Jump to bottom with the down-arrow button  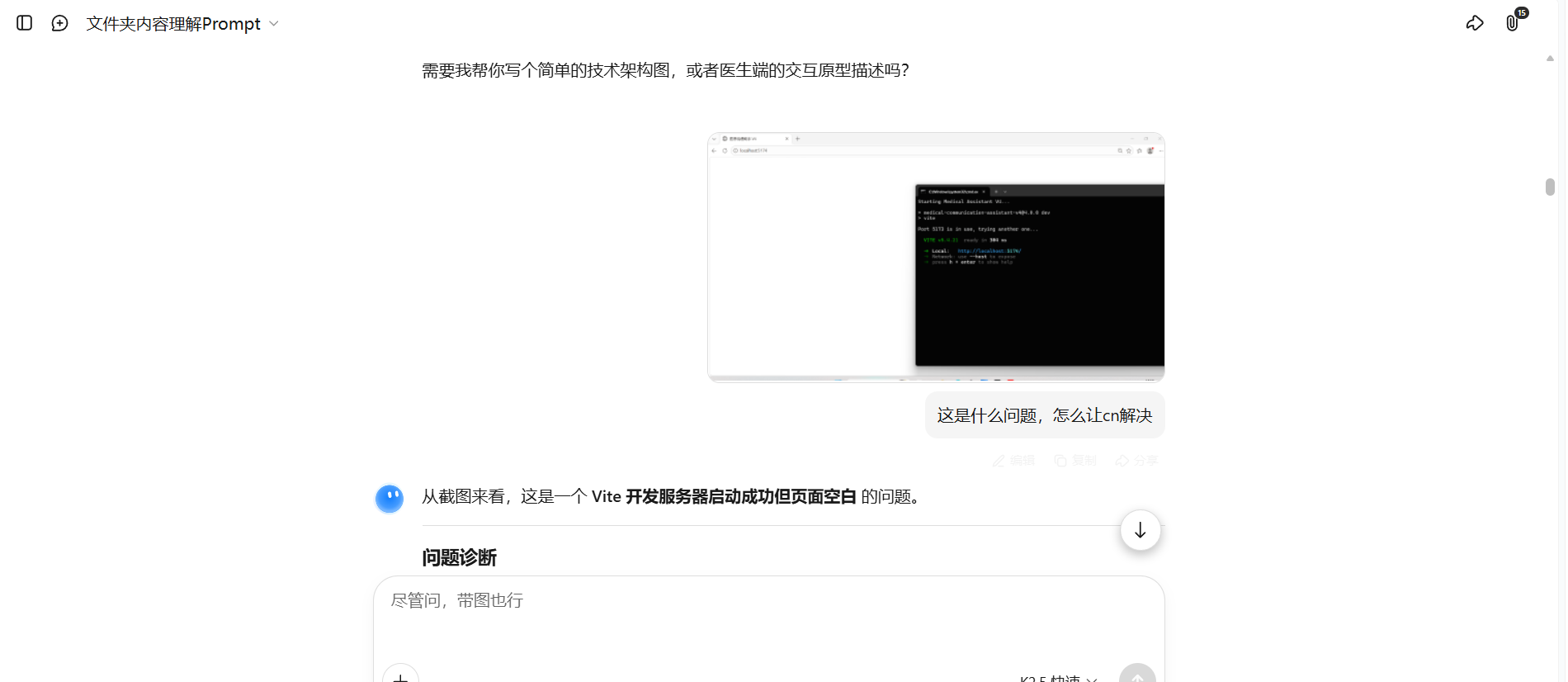pyautogui.click(x=1140, y=530)
